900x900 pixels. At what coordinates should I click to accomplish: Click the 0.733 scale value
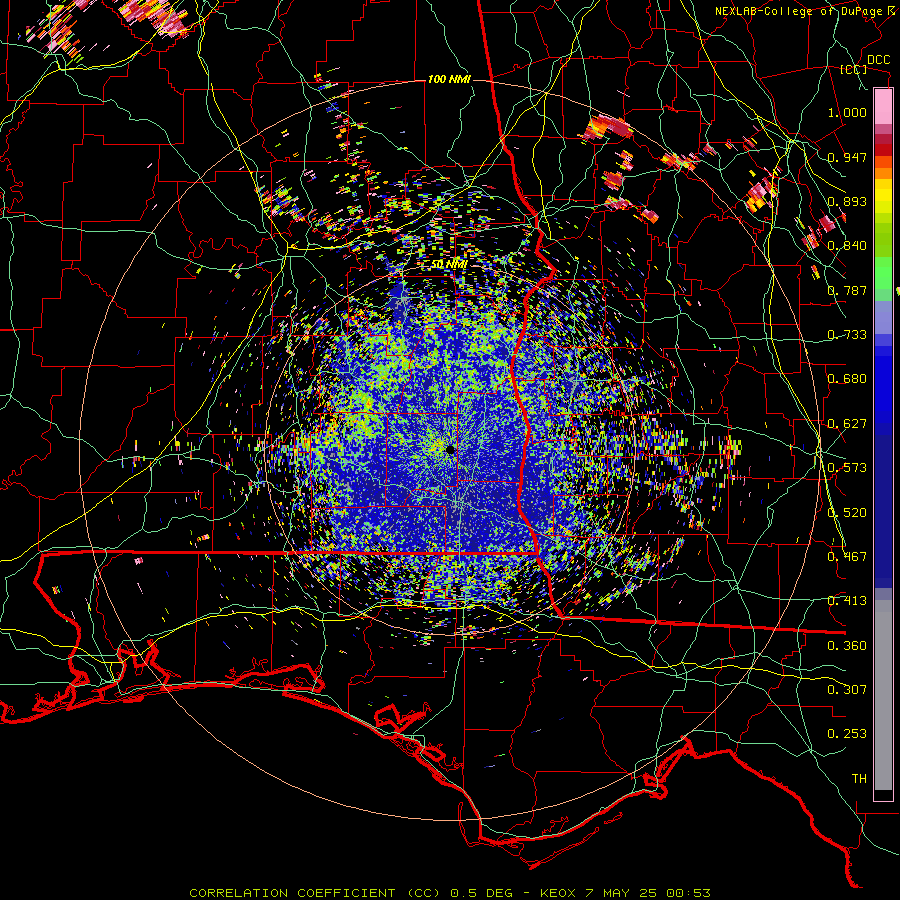847,335
